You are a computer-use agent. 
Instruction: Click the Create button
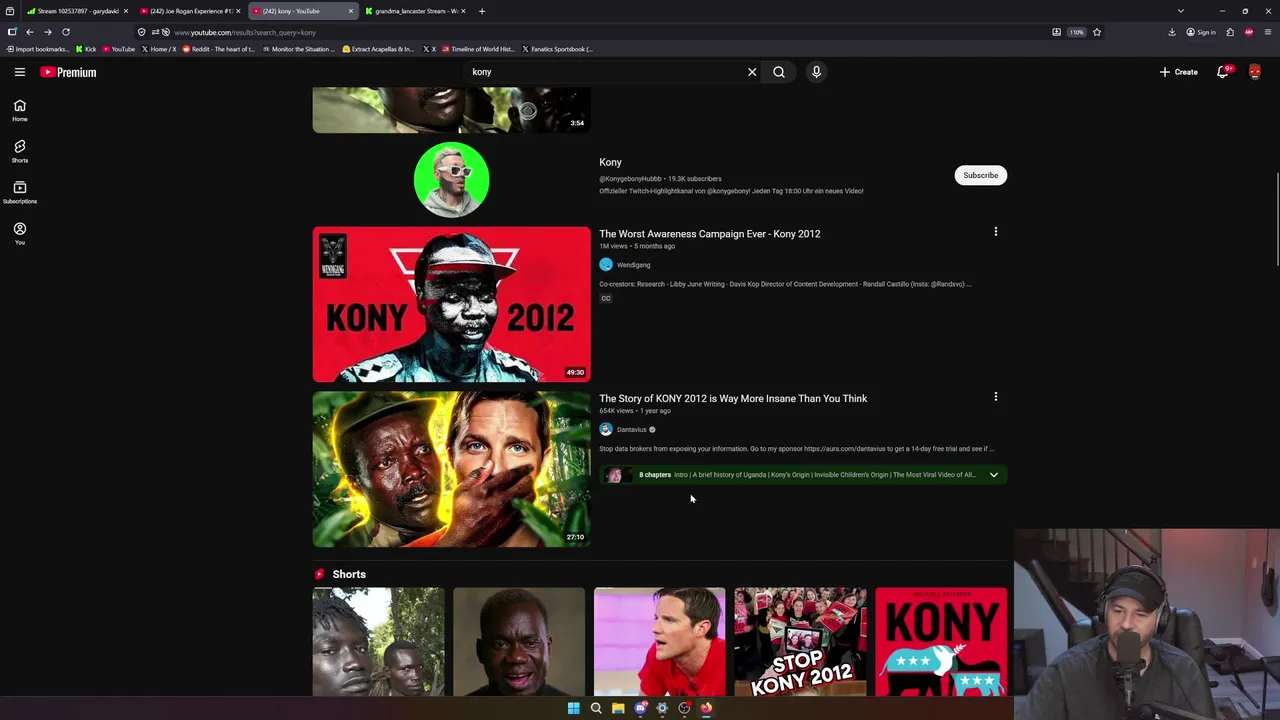coord(1179,72)
